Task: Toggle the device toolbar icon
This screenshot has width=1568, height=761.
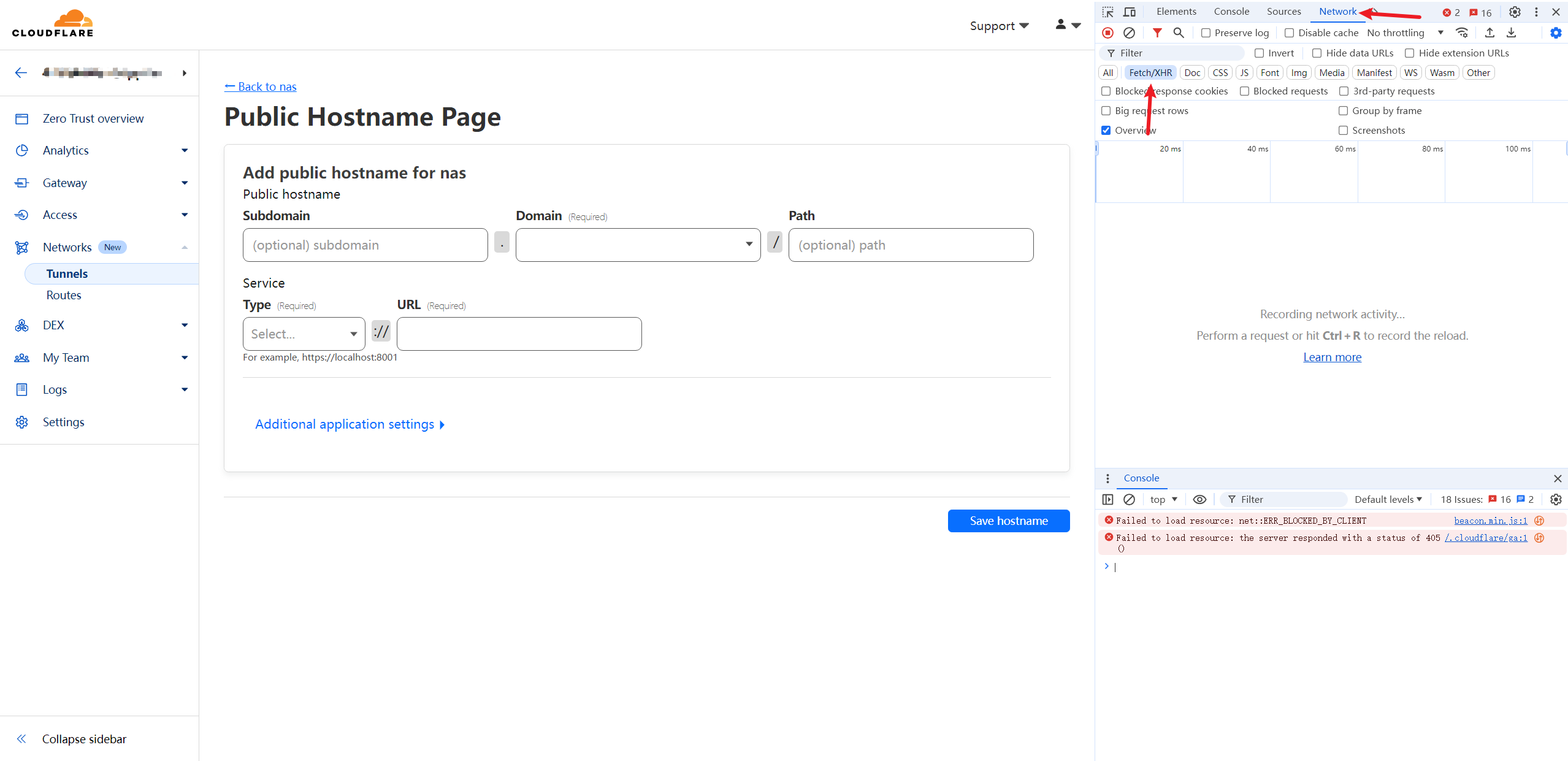Action: [1129, 12]
